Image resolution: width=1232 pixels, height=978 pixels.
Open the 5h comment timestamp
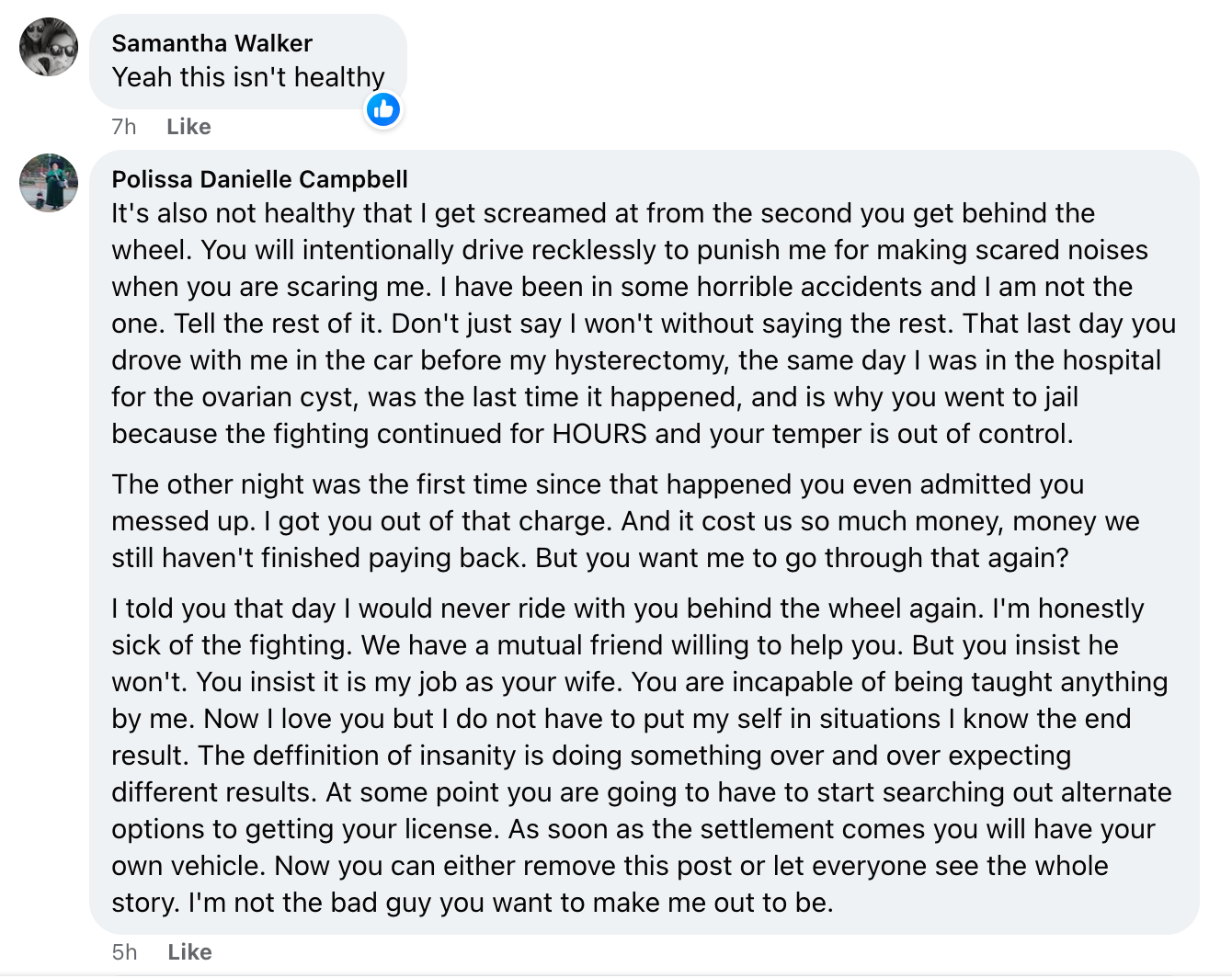click(x=125, y=952)
